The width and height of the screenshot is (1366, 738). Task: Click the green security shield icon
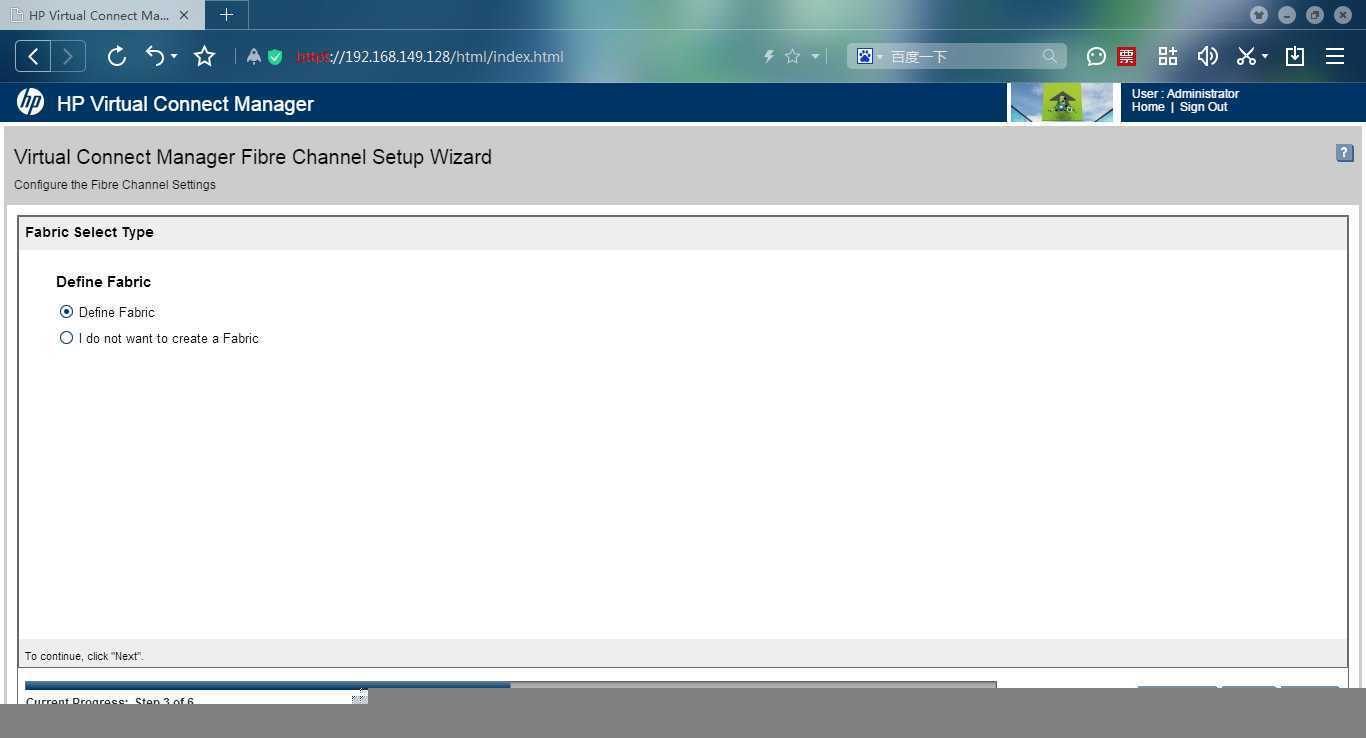point(275,57)
